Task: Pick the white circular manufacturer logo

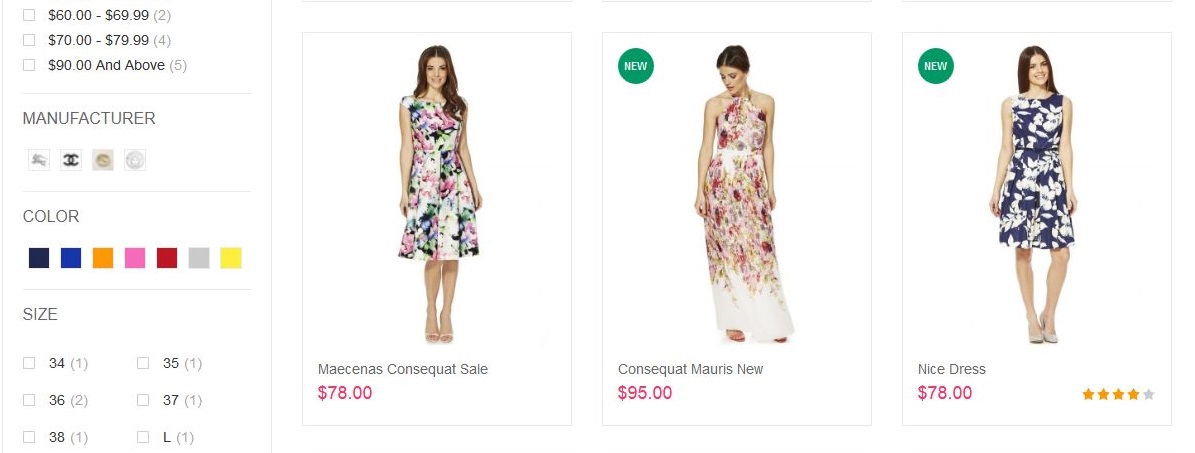Action: [135, 160]
